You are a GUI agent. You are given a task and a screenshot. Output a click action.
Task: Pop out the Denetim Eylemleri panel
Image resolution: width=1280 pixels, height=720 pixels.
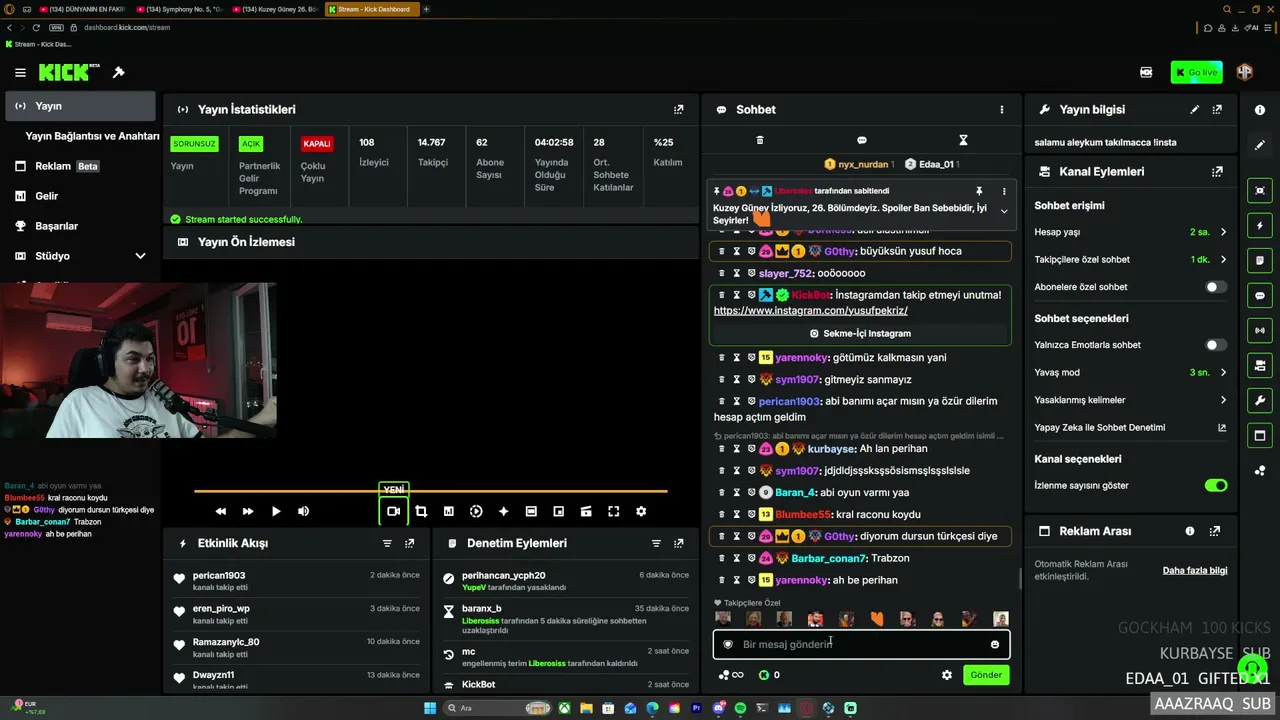(679, 543)
